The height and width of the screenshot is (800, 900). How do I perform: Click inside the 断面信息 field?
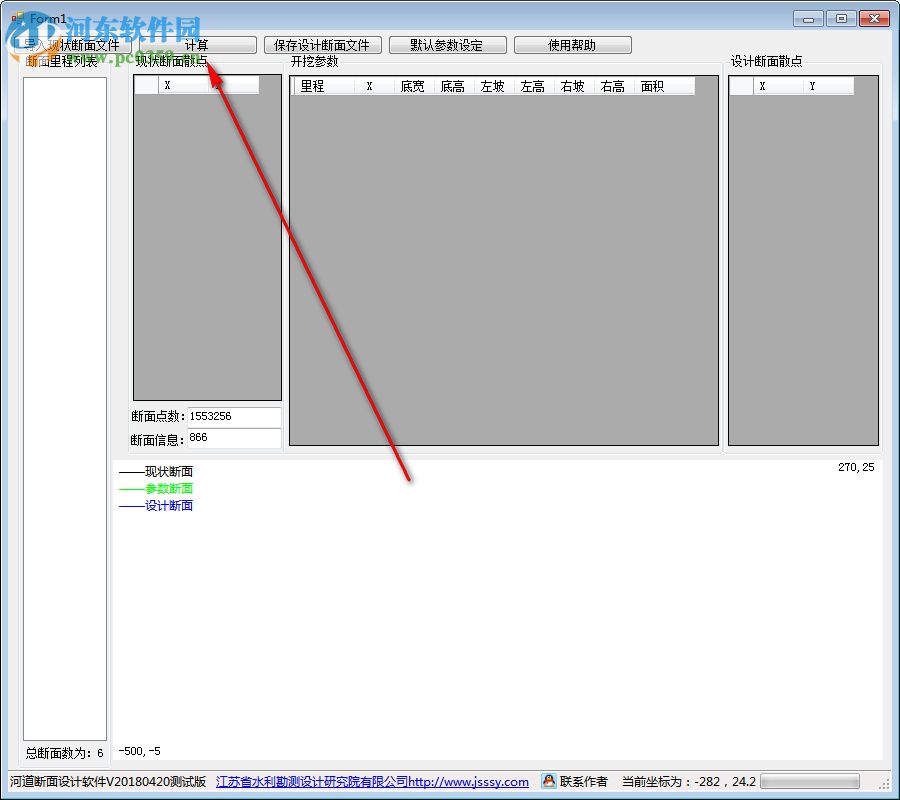[234, 438]
